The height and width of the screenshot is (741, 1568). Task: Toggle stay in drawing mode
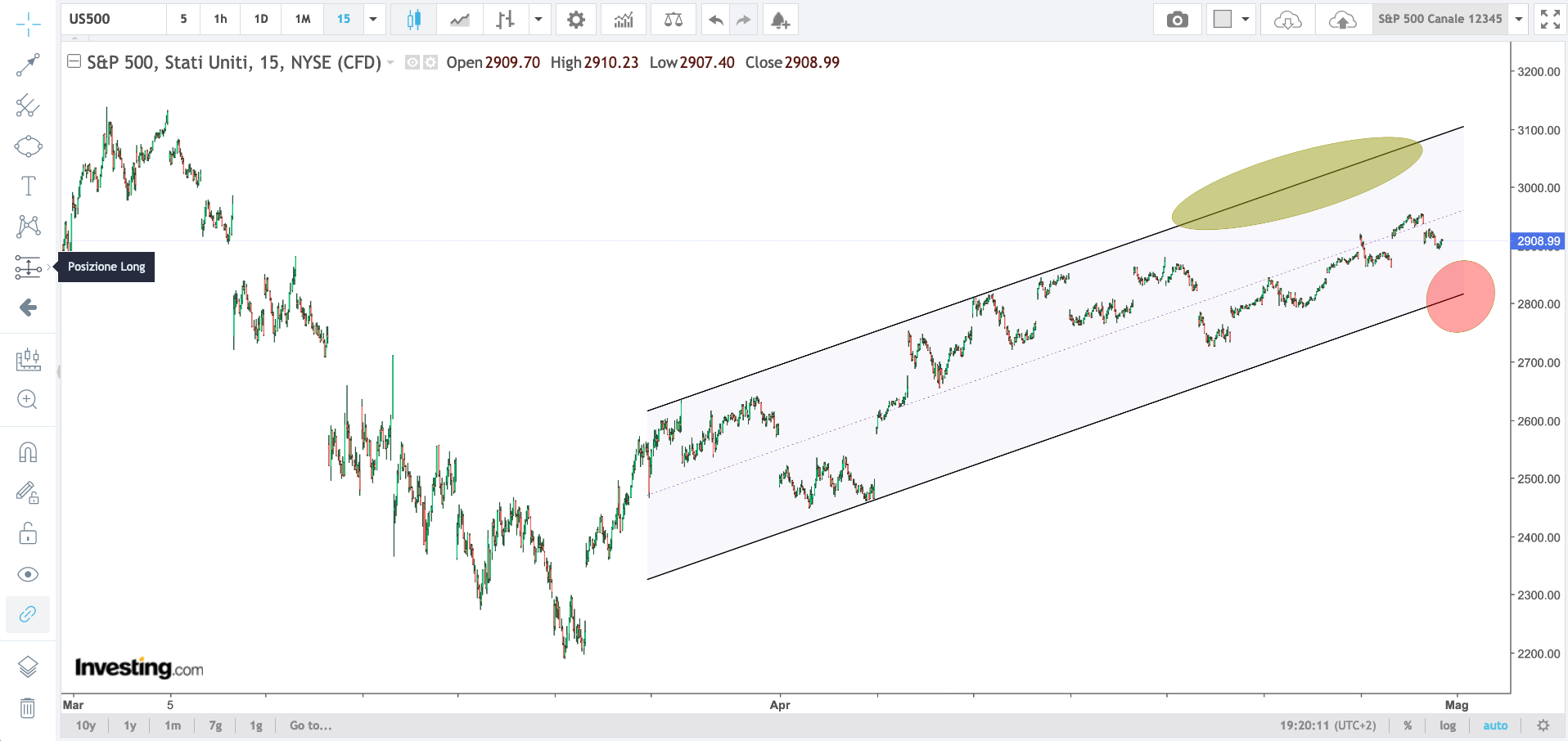click(x=28, y=493)
